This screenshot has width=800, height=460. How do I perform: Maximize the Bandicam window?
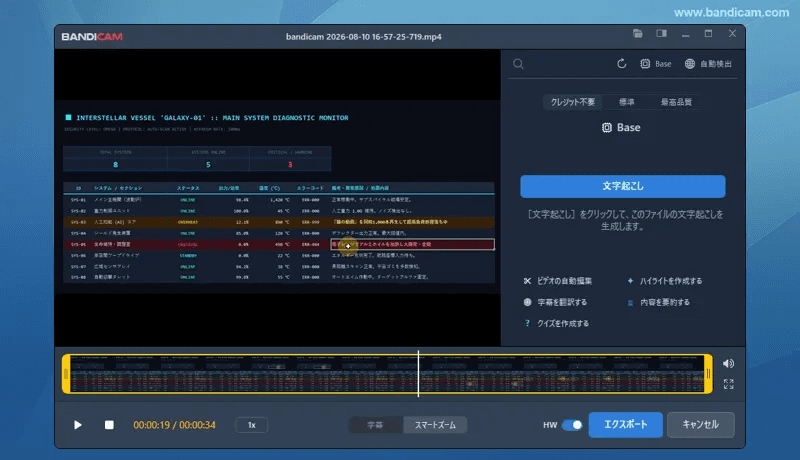708,34
